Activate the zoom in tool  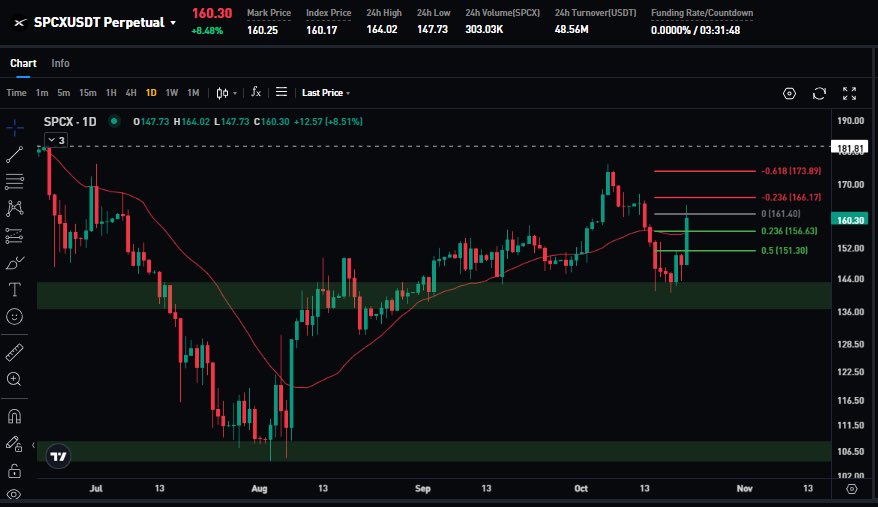(x=15, y=379)
